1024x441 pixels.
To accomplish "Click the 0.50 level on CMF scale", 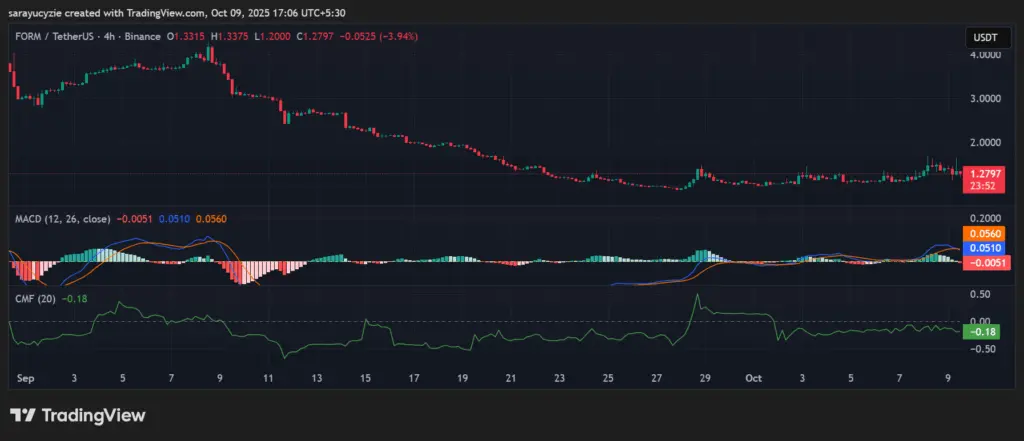I will (x=980, y=294).
